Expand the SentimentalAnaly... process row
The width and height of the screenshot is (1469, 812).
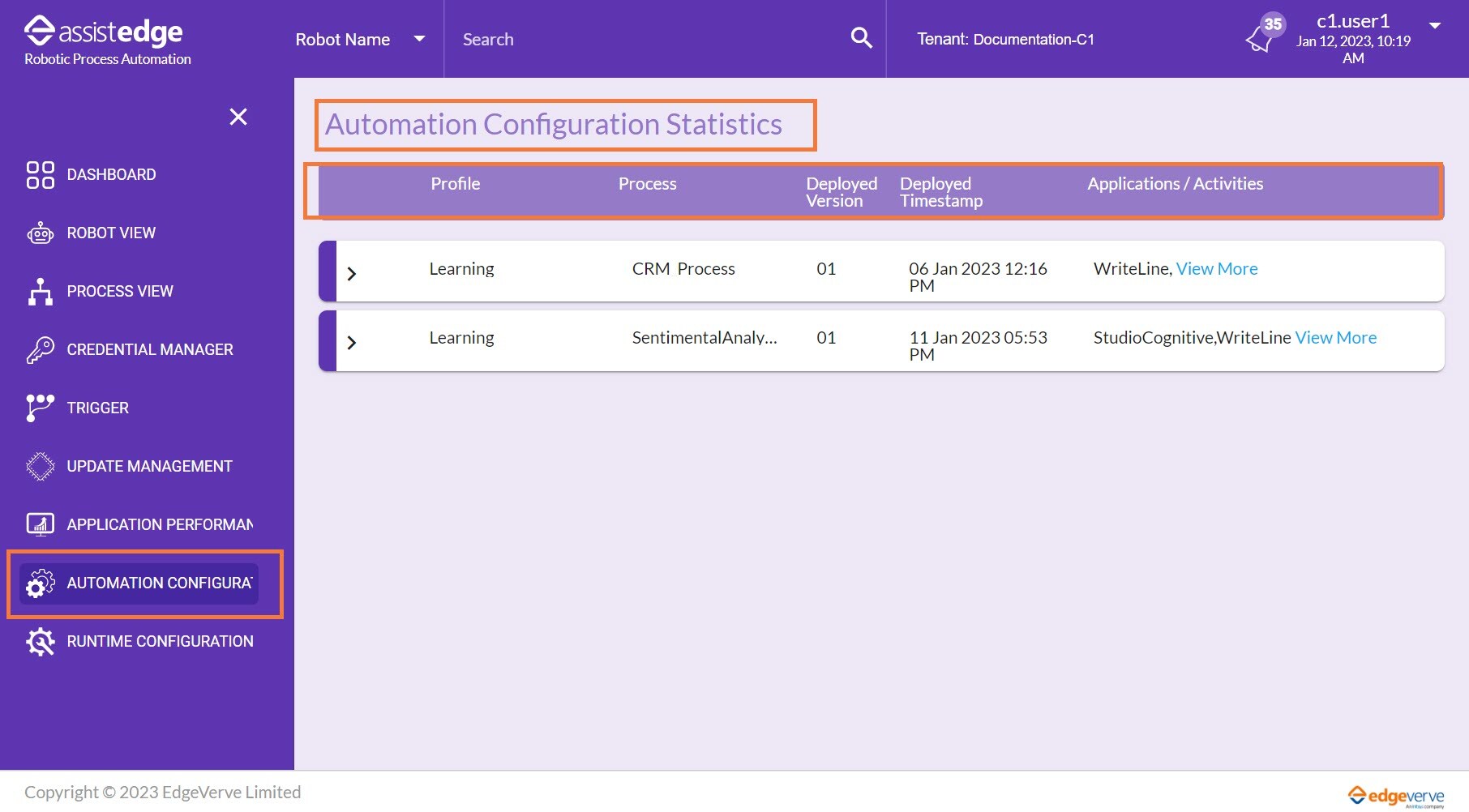click(352, 343)
